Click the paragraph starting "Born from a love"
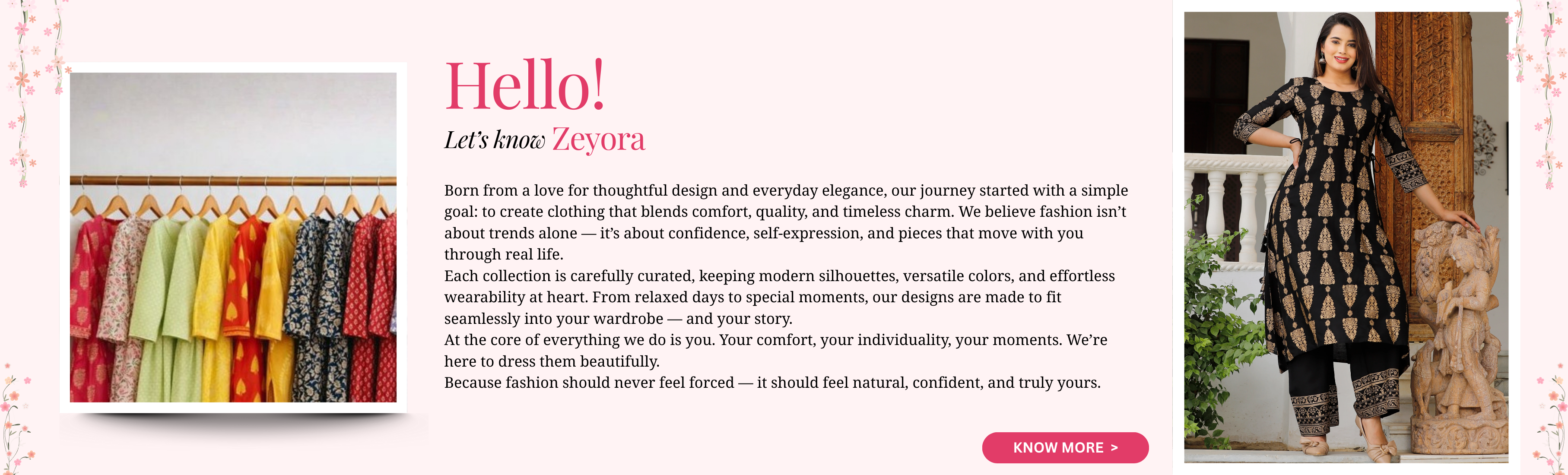The width and height of the screenshot is (1568, 475). pos(785,222)
